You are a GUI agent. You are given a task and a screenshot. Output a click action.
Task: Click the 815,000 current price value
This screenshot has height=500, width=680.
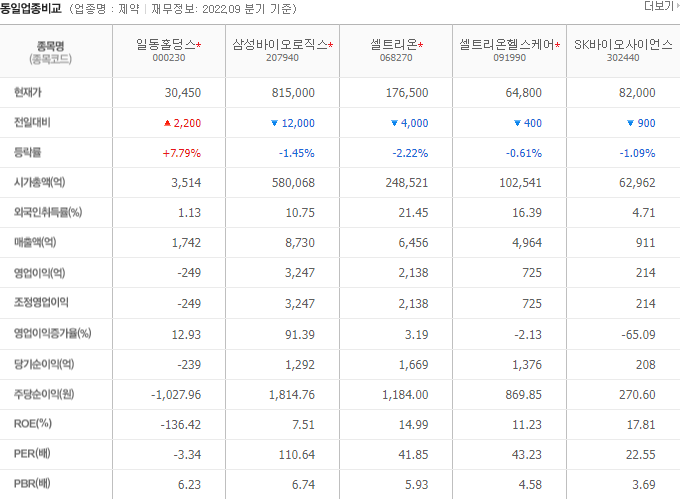293,93
